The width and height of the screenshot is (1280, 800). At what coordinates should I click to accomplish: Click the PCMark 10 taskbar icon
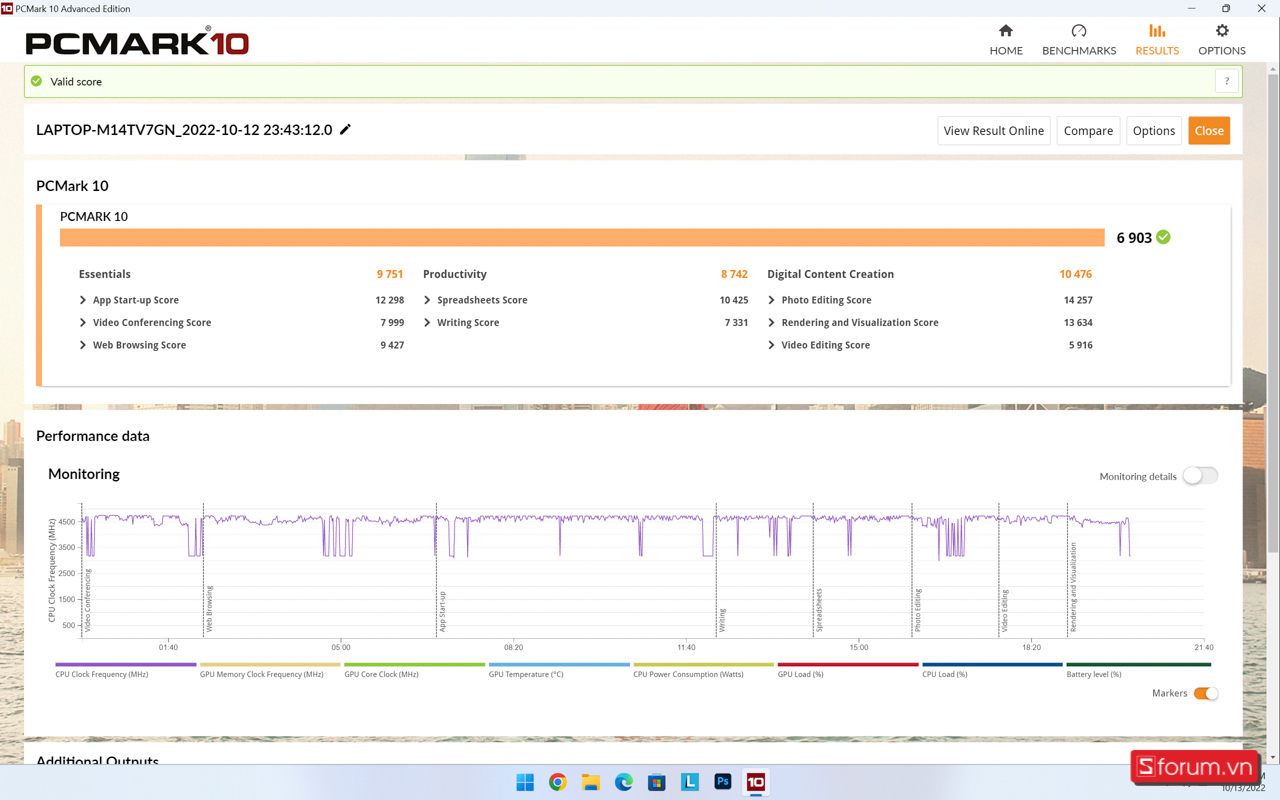[756, 782]
